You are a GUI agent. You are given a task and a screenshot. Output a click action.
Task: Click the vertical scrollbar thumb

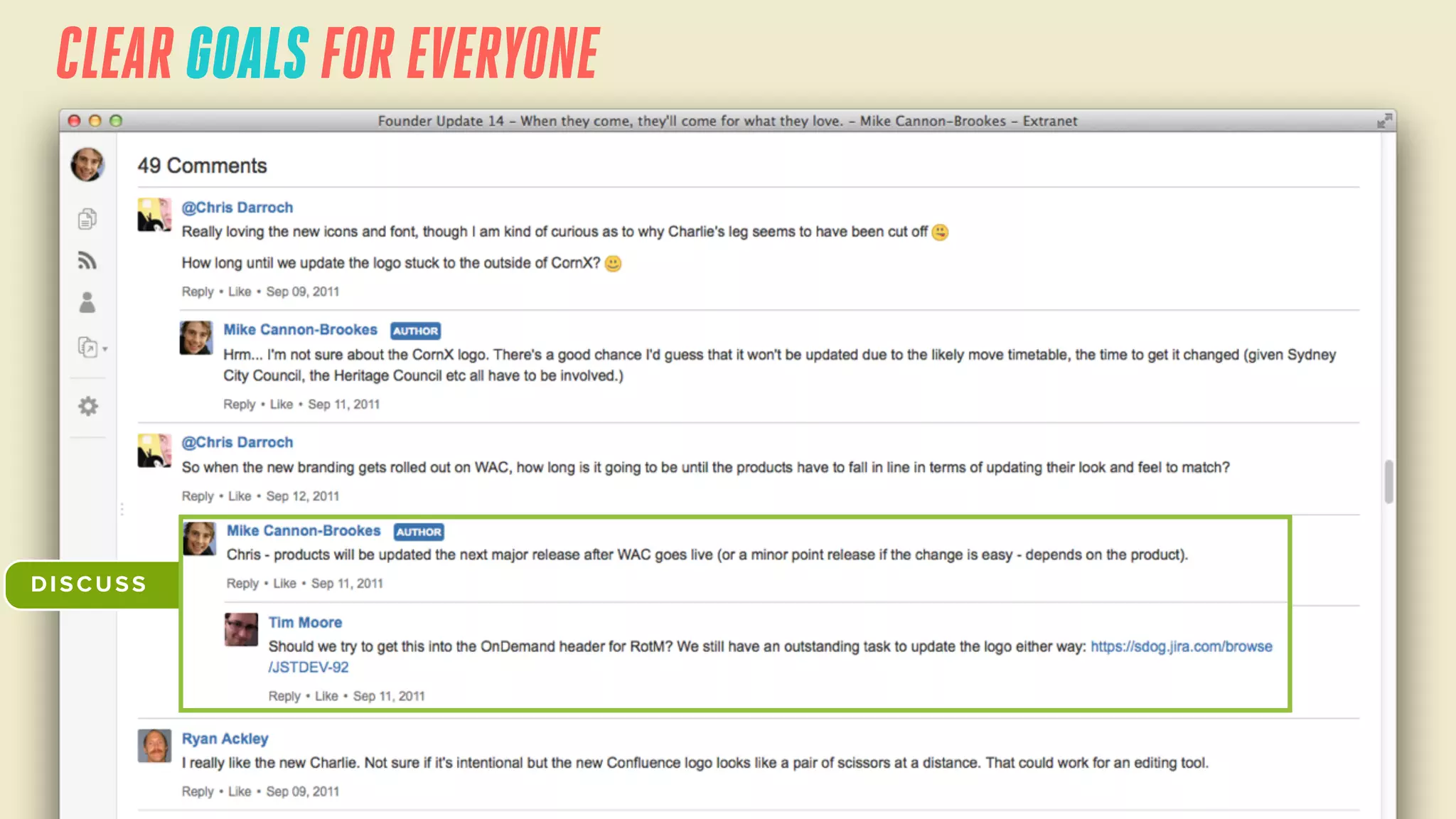[x=1388, y=481]
